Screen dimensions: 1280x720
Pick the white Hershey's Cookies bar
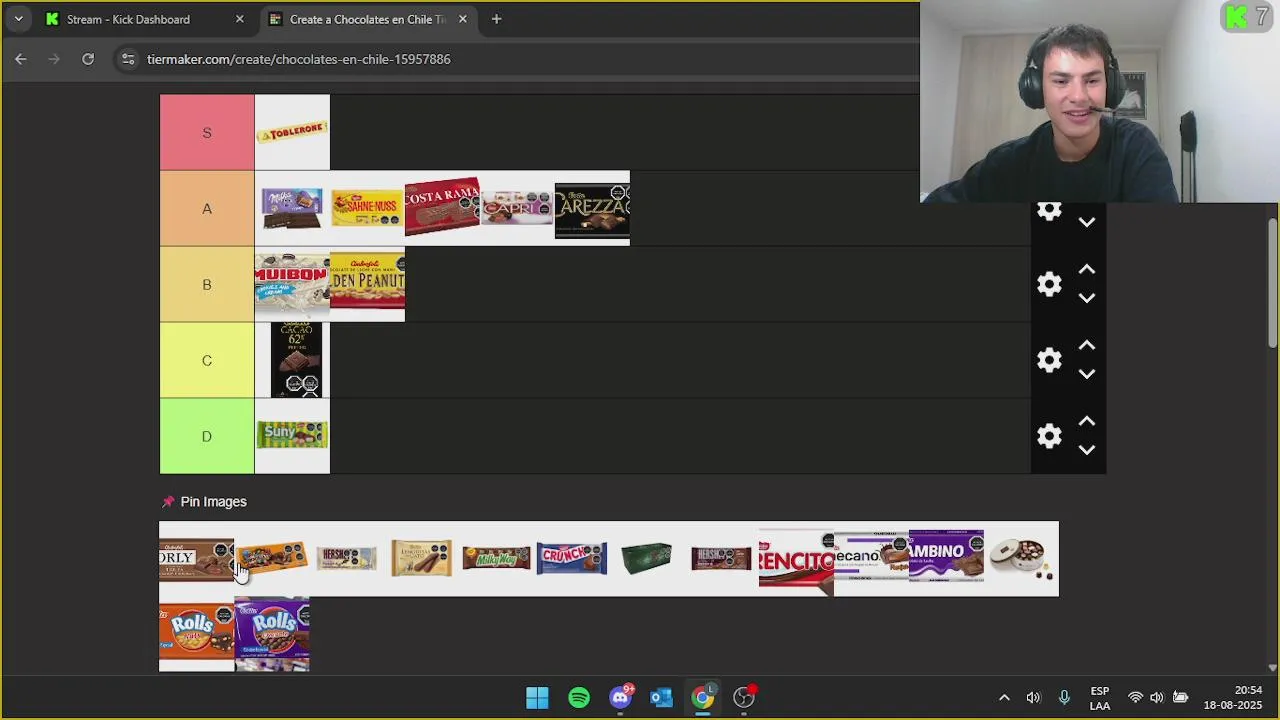[346, 559]
